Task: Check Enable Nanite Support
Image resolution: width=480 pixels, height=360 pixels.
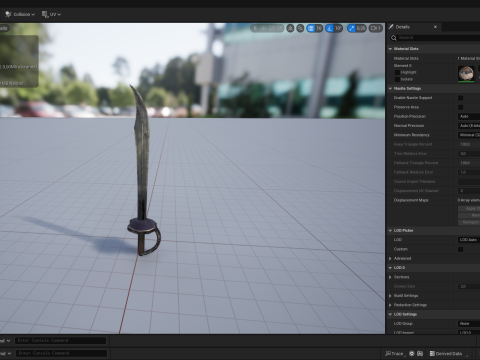Action: point(460,98)
